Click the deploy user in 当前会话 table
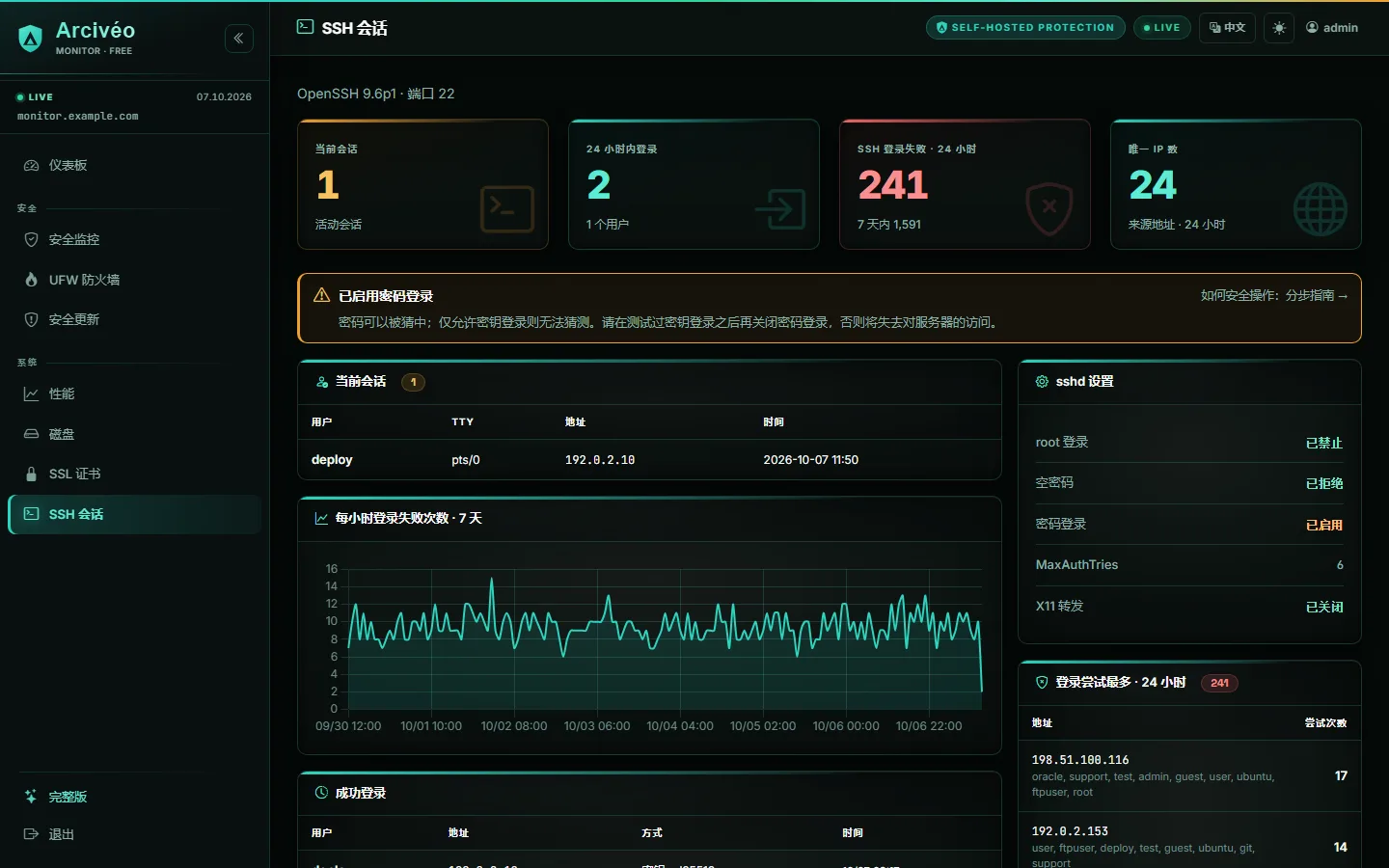Screen dimensions: 1389x868 (332, 460)
